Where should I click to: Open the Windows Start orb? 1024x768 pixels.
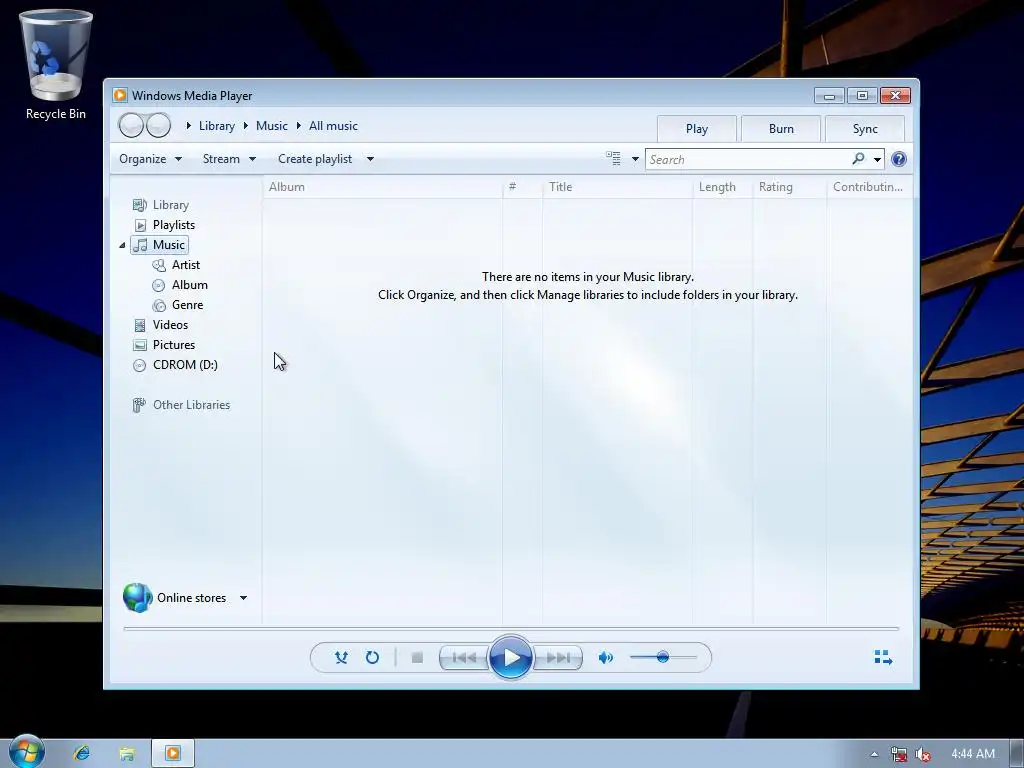click(x=27, y=752)
